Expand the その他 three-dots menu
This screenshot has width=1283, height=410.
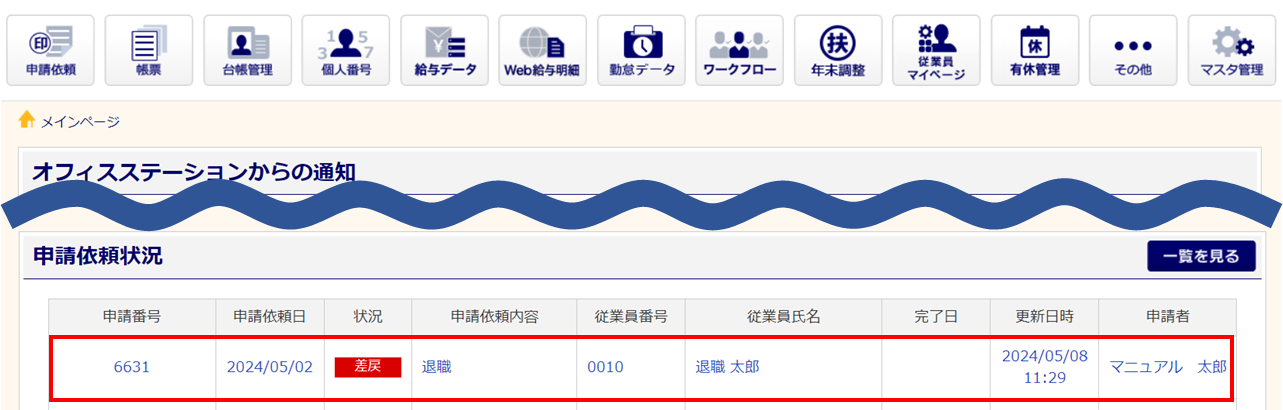click(1133, 50)
